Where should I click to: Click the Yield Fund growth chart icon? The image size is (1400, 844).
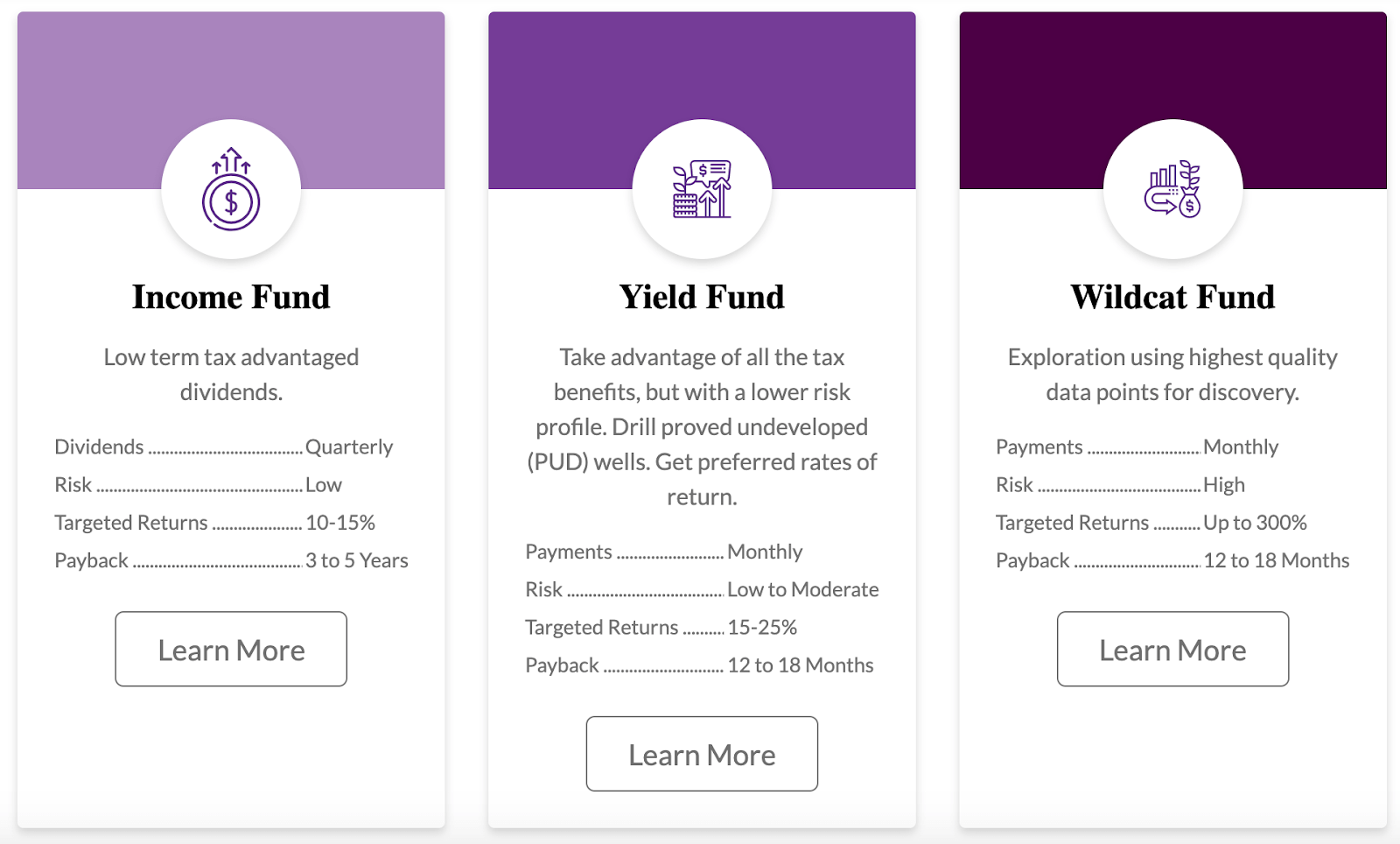(x=702, y=189)
